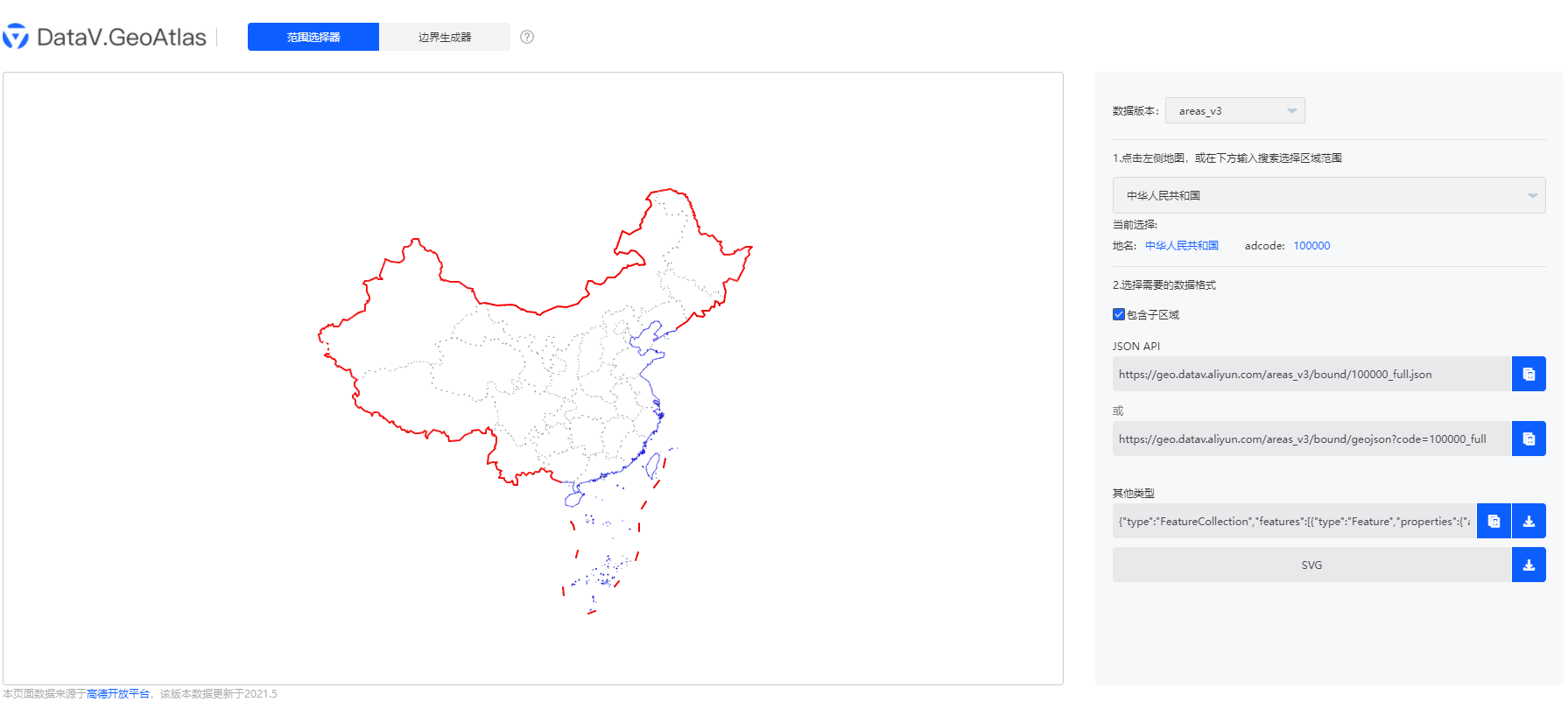The height and width of the screenshot is (702, 1568).
Task: Open the 高德开放平台 link
Action: (118, 694)
